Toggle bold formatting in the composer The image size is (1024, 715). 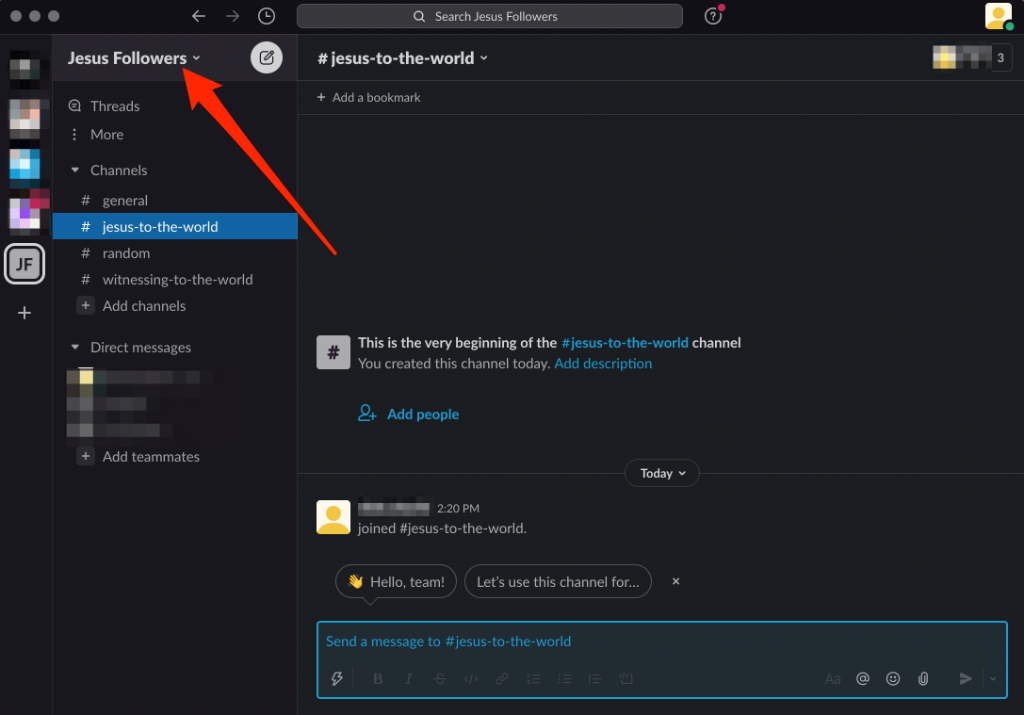click(377, 678)
